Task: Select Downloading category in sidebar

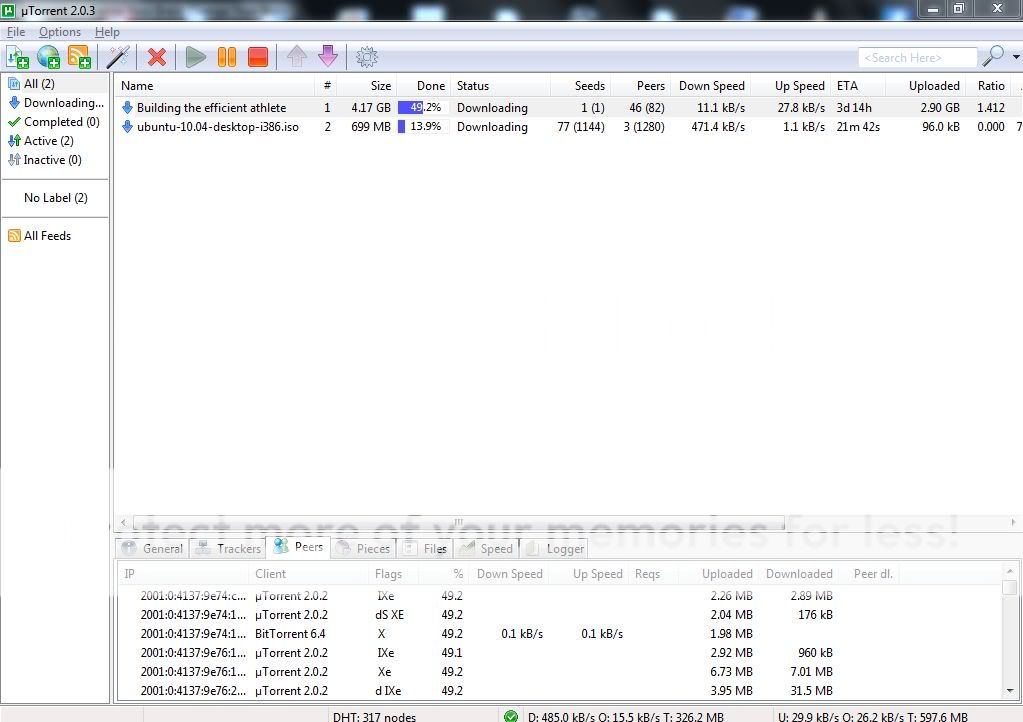Action: tap(55, 103)
